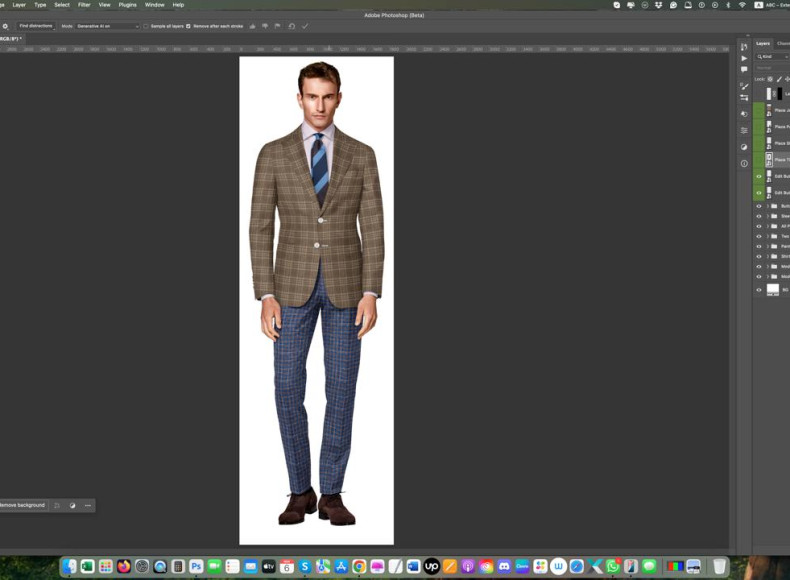Image resolution: width=790 pixels, height=580 pixels.
Task: Open the Info panel icon in side dock
Action: click(744, 163)
